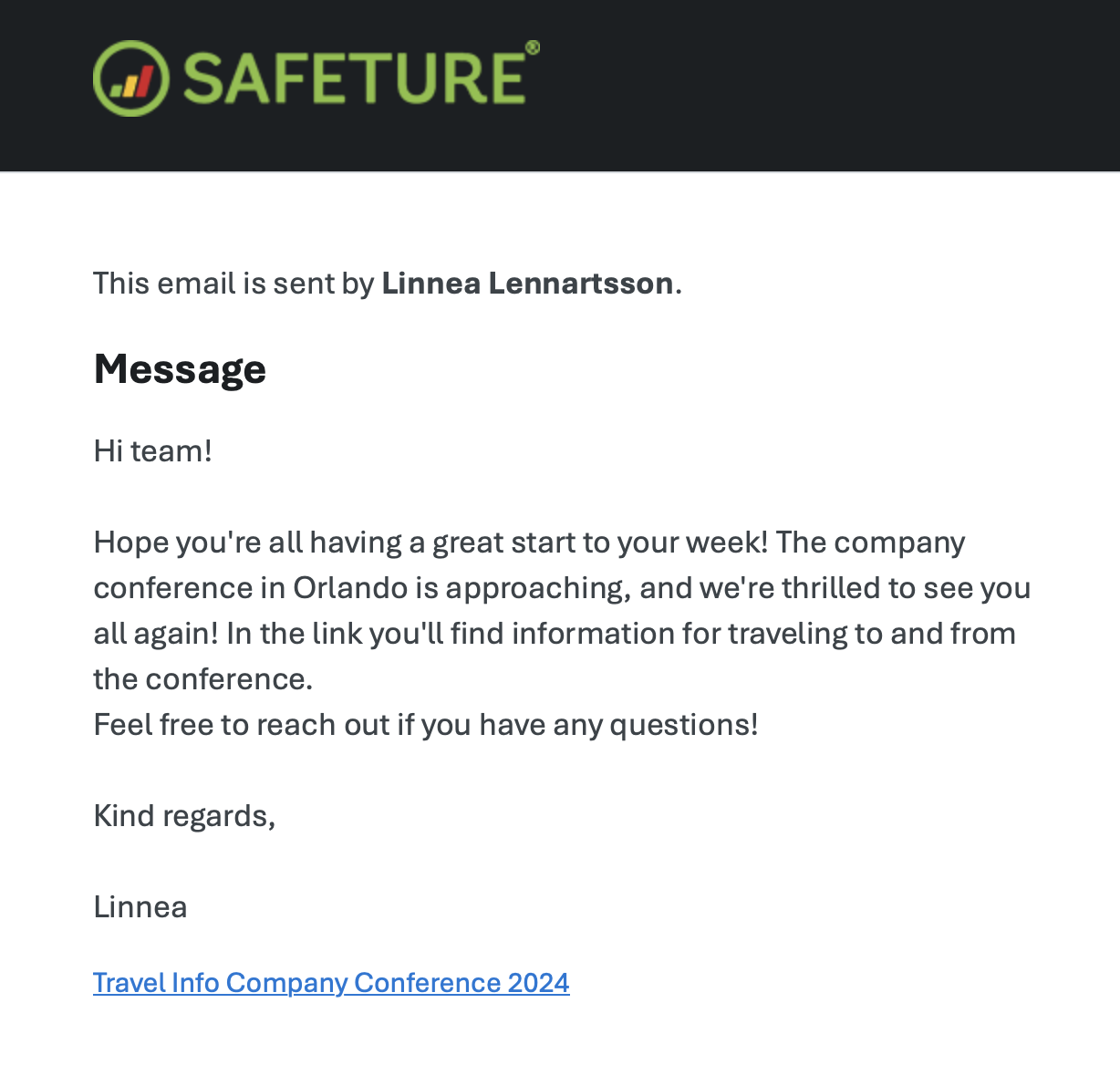Click the bold sender name Linnea Lennartsson

pyautogui.click(x=527, y=284)
